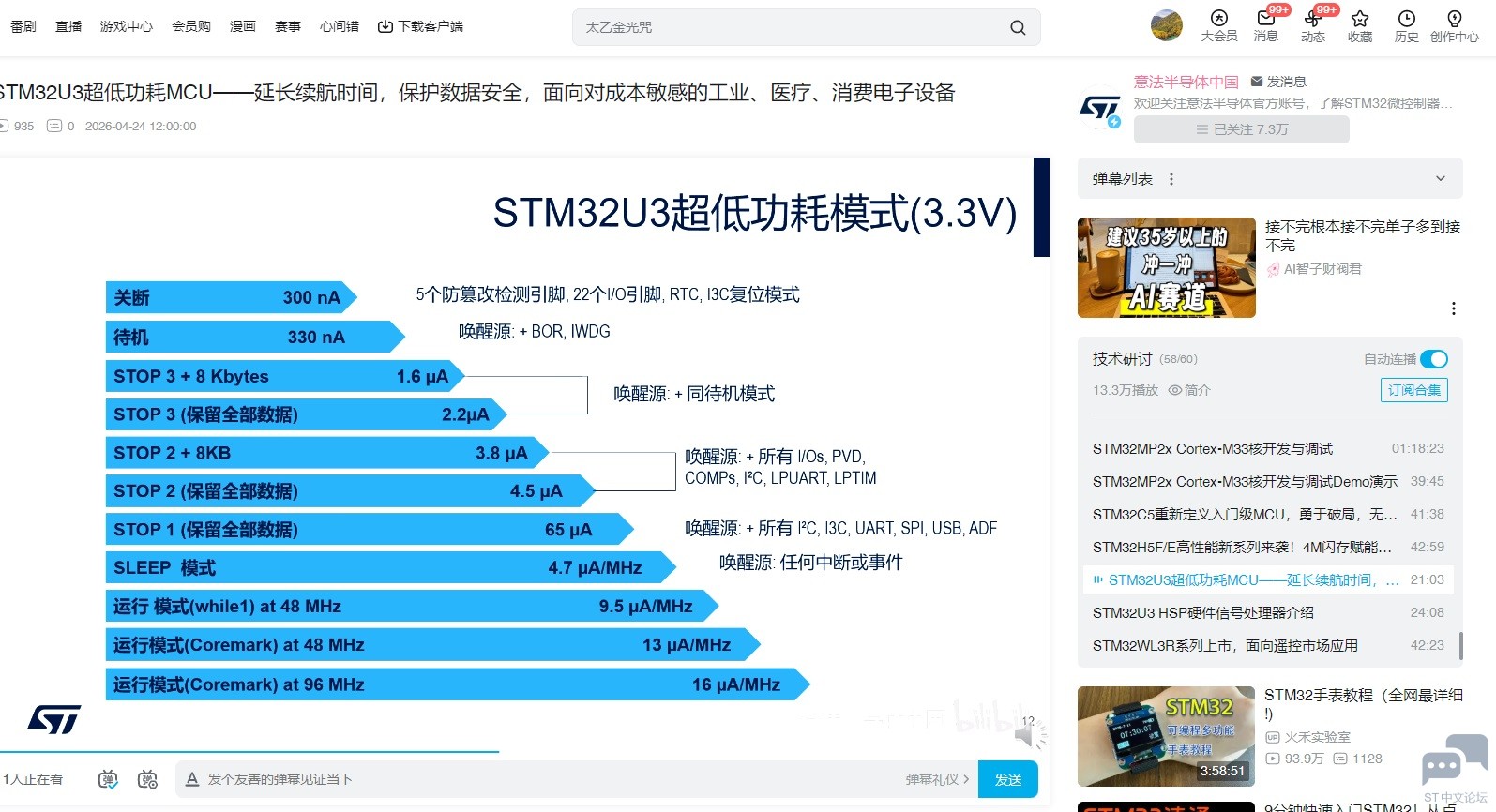This screenshot has width=1496, height=812.
Task: Click the 技术研讨 collection title
Action: [1122, 359]
